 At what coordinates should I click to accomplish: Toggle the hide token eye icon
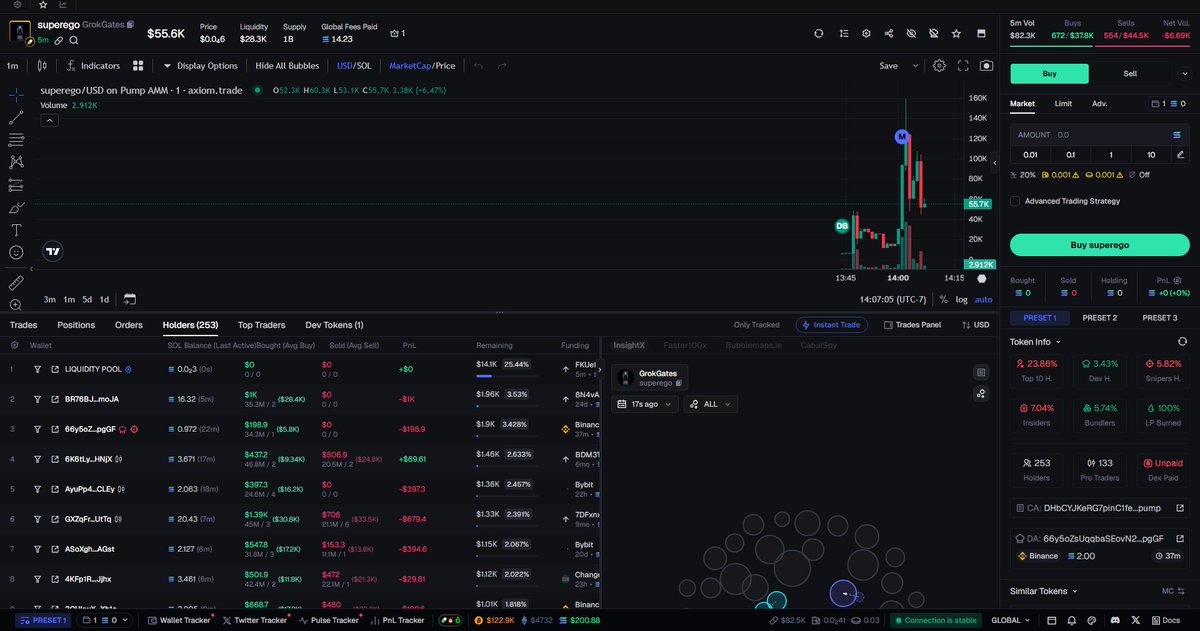tap(911, 33)
